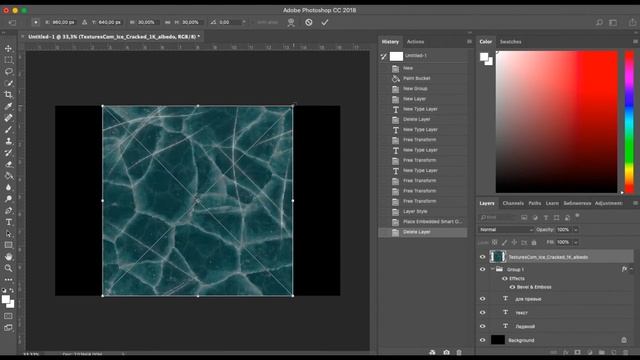The image size is (640, 360).
Task: Switch to the Actions tab
Action: click(415, 42)
